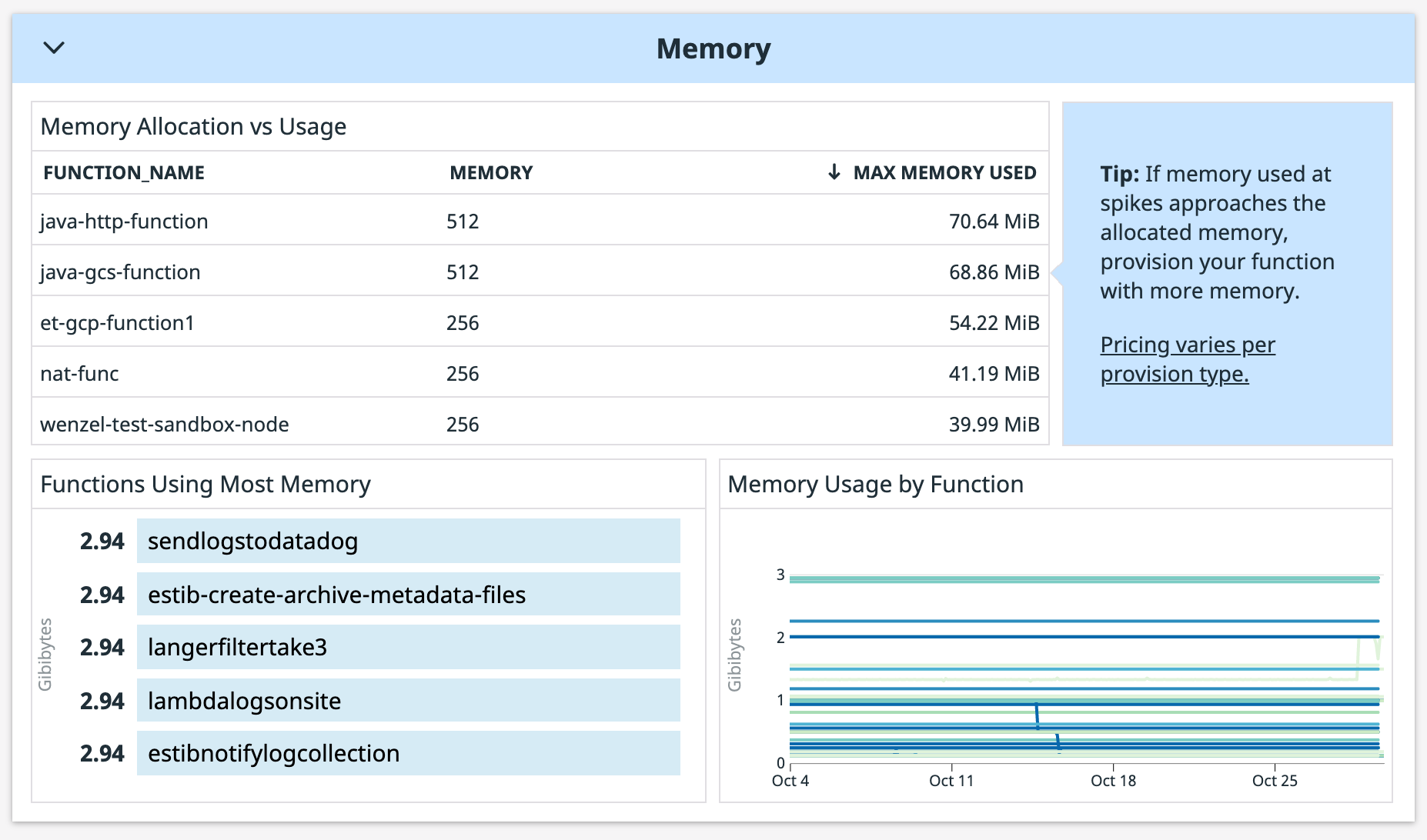Click the Oct 18 axis label
Screen dimensions: 1427x840
(x=1113, y=780)
